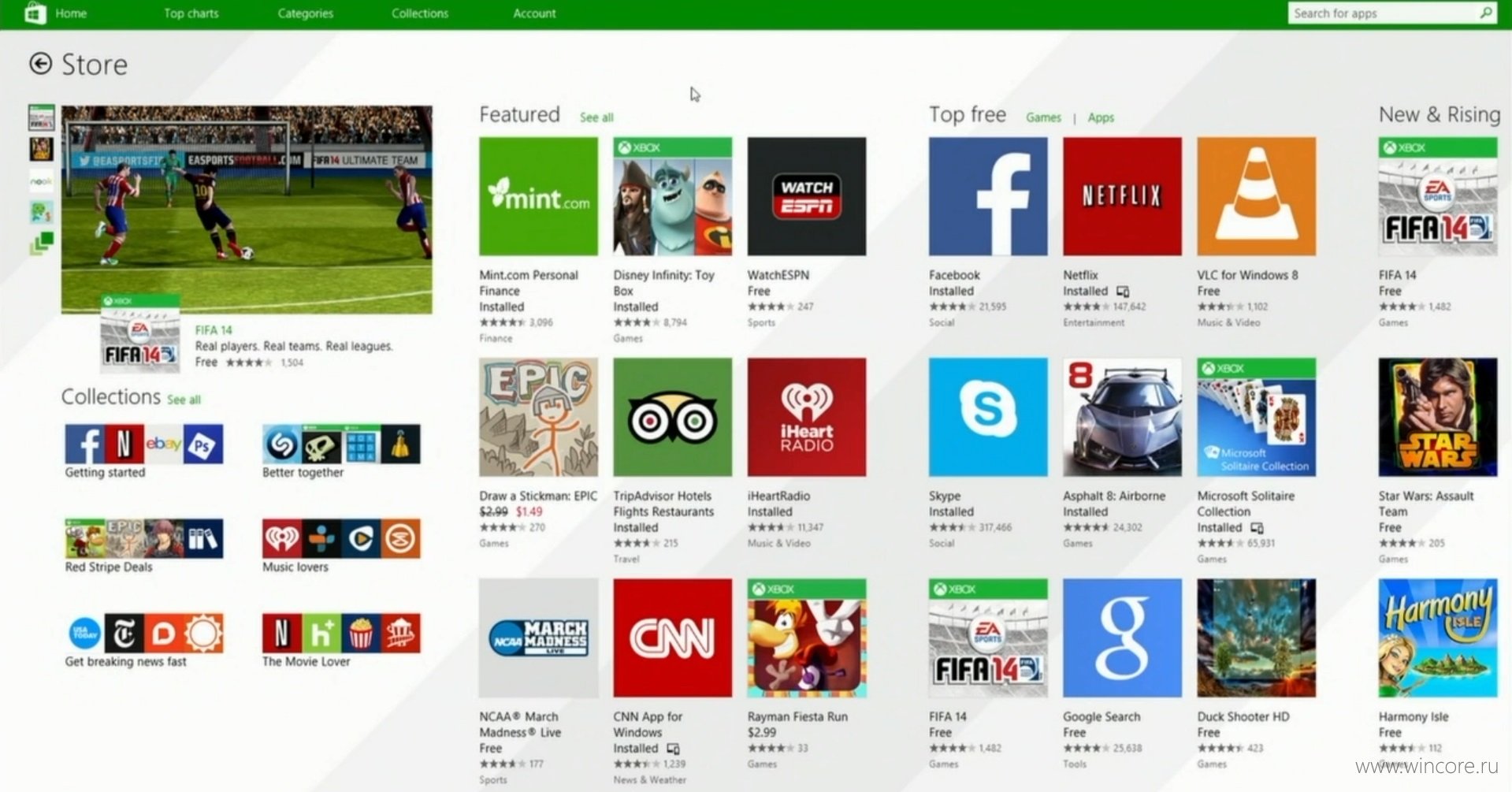Filter Top free by Apps
The height and width of the screenshot is (792, 1512).
1101,117
